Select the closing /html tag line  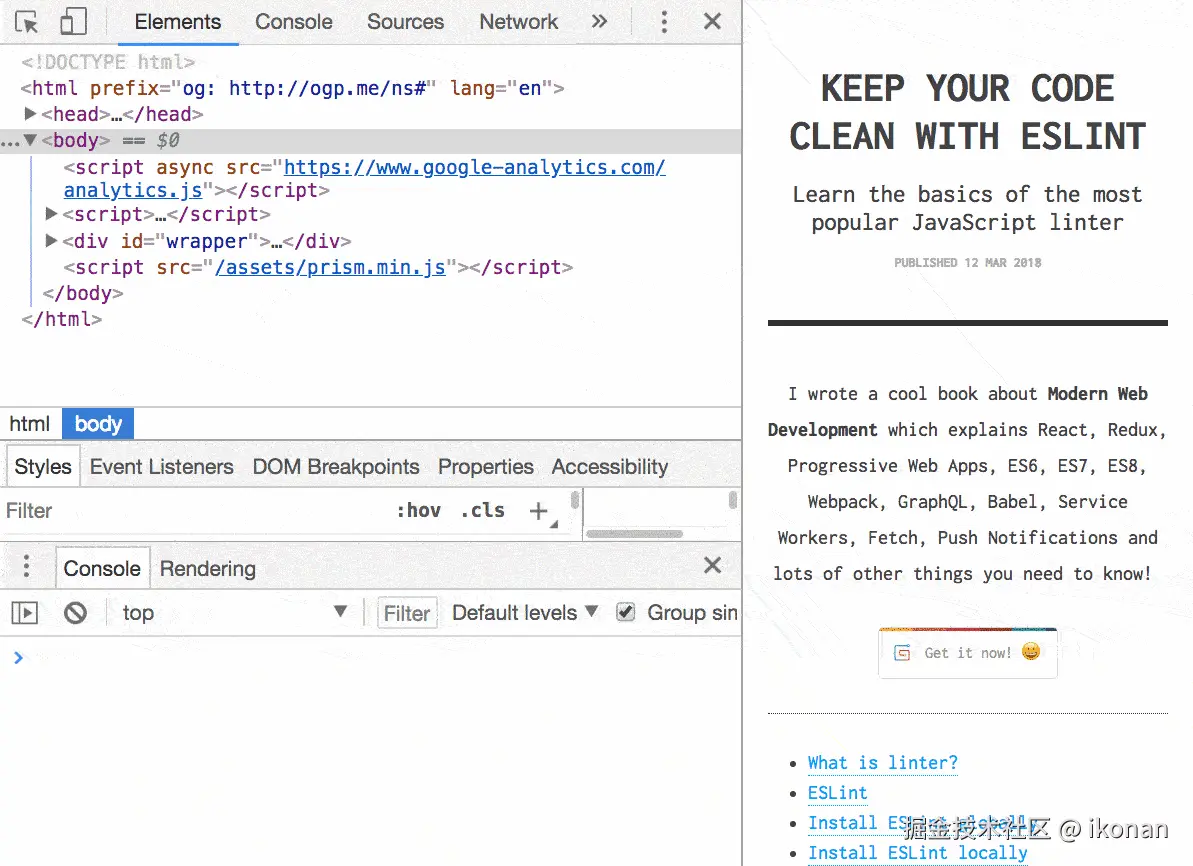pyautogui.click(x=62, y=319)
